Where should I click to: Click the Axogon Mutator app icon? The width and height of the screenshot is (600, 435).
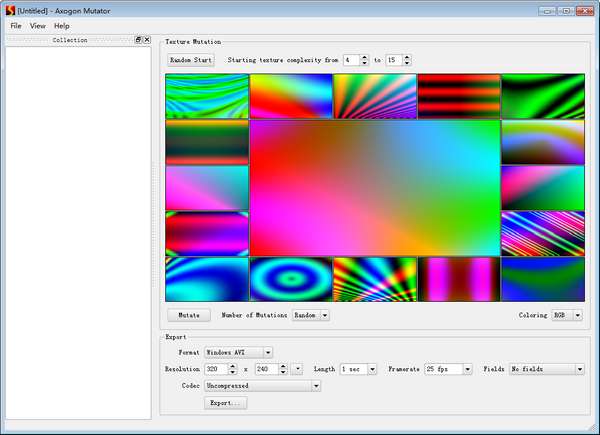click(x=9, y=10)
